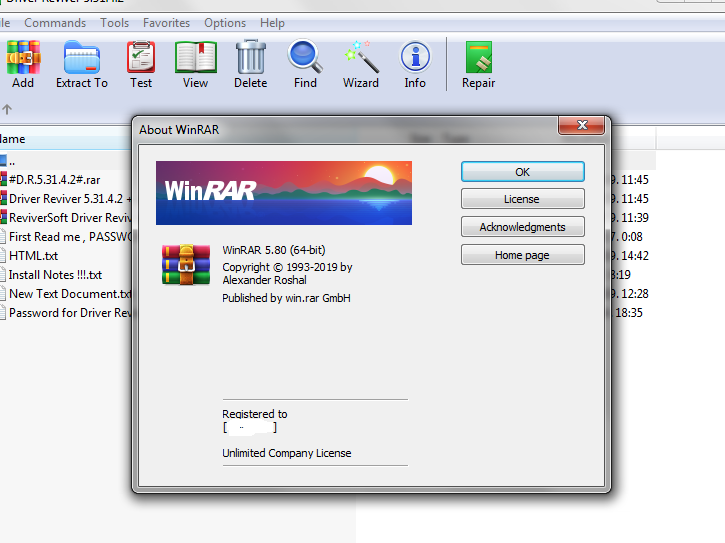This screenshot has width=725, height=543.
Task: Close the About WinRAR dialog
Action: coord(582,125)
